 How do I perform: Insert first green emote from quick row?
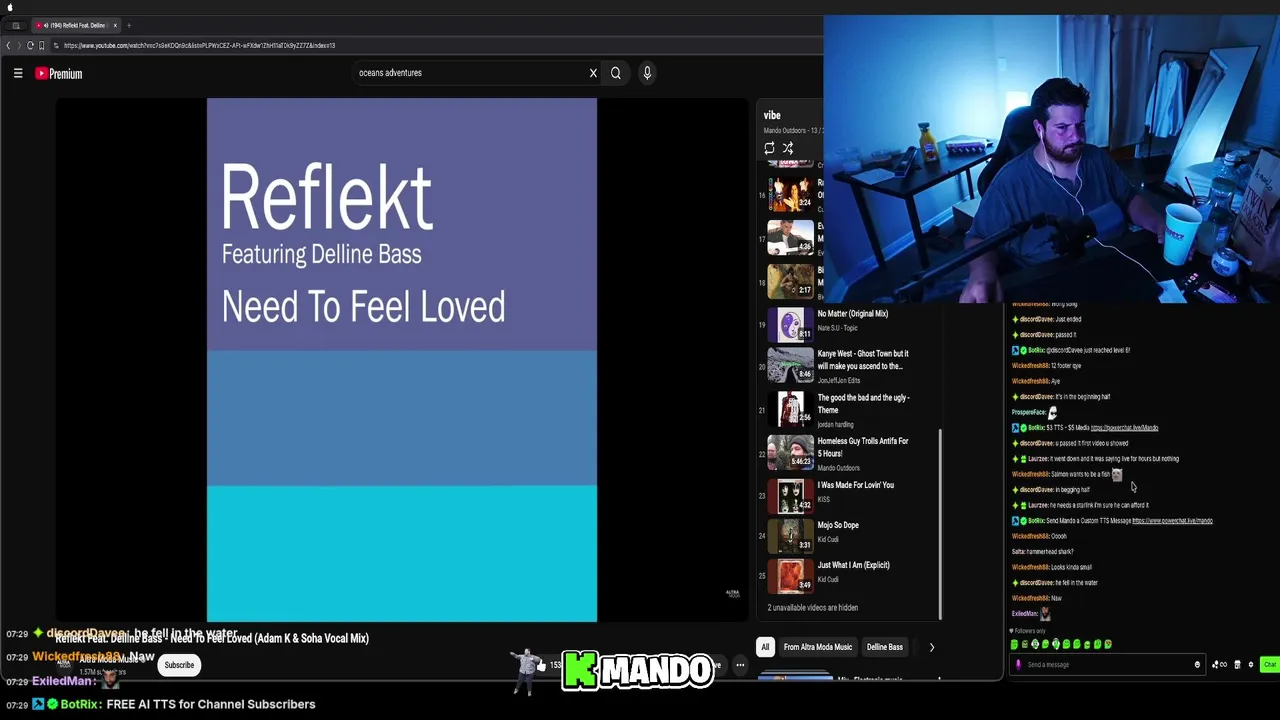click(1014, 645)
